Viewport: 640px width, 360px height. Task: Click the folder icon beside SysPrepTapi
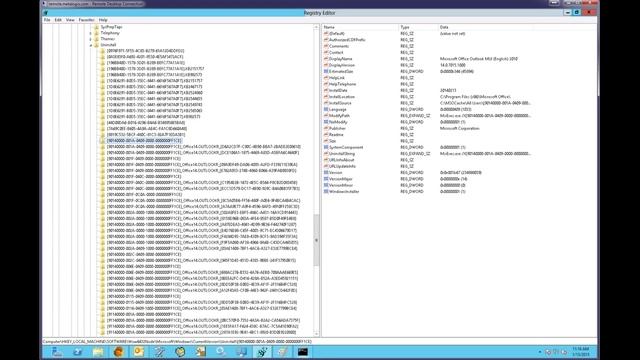pyautogui.click(x=96, y=27)
